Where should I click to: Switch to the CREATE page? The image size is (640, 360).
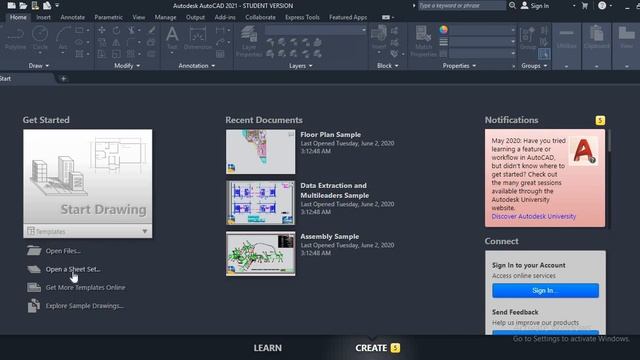pyautogui.click(x=371, y=348)
